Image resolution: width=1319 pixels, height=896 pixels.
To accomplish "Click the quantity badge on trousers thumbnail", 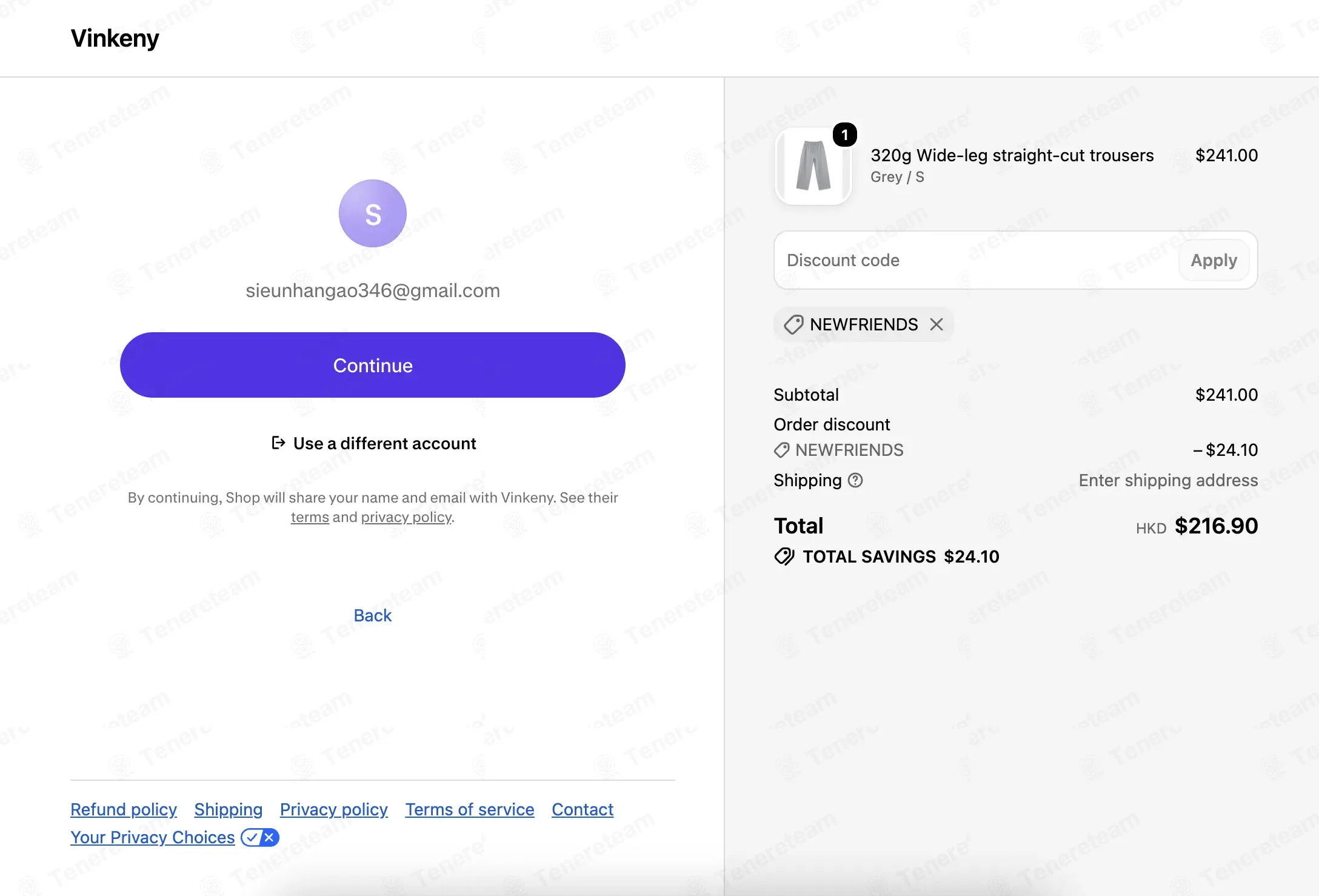I will coord(845,135).
